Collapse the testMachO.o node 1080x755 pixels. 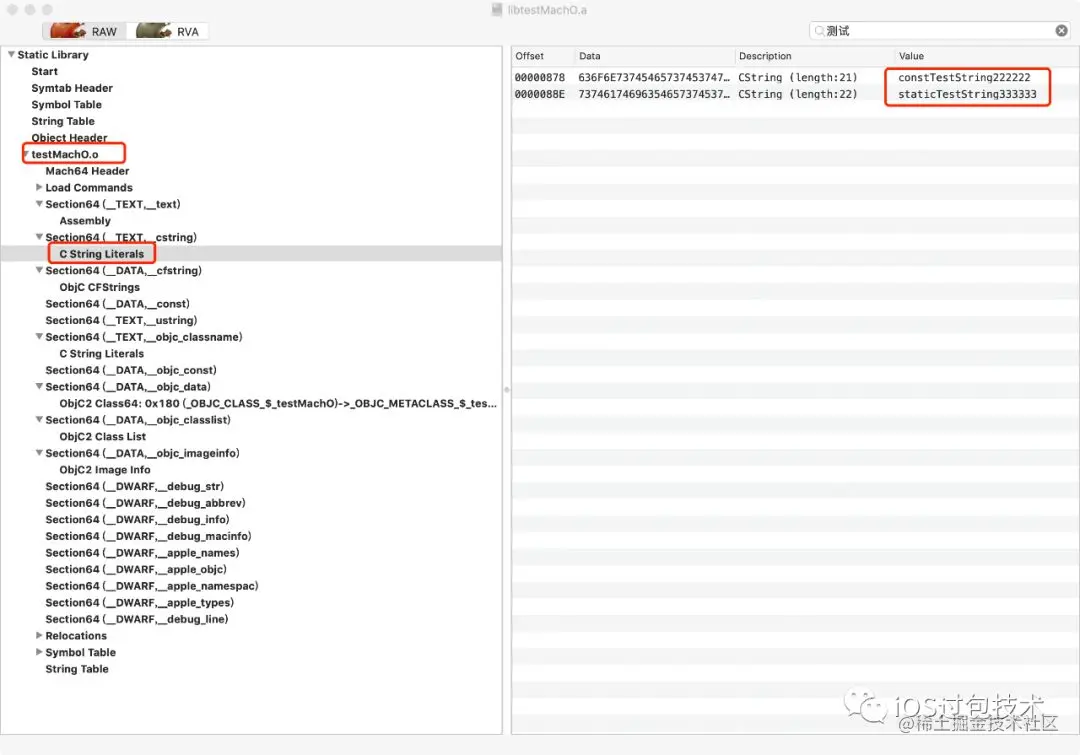(x=25, y=154)
